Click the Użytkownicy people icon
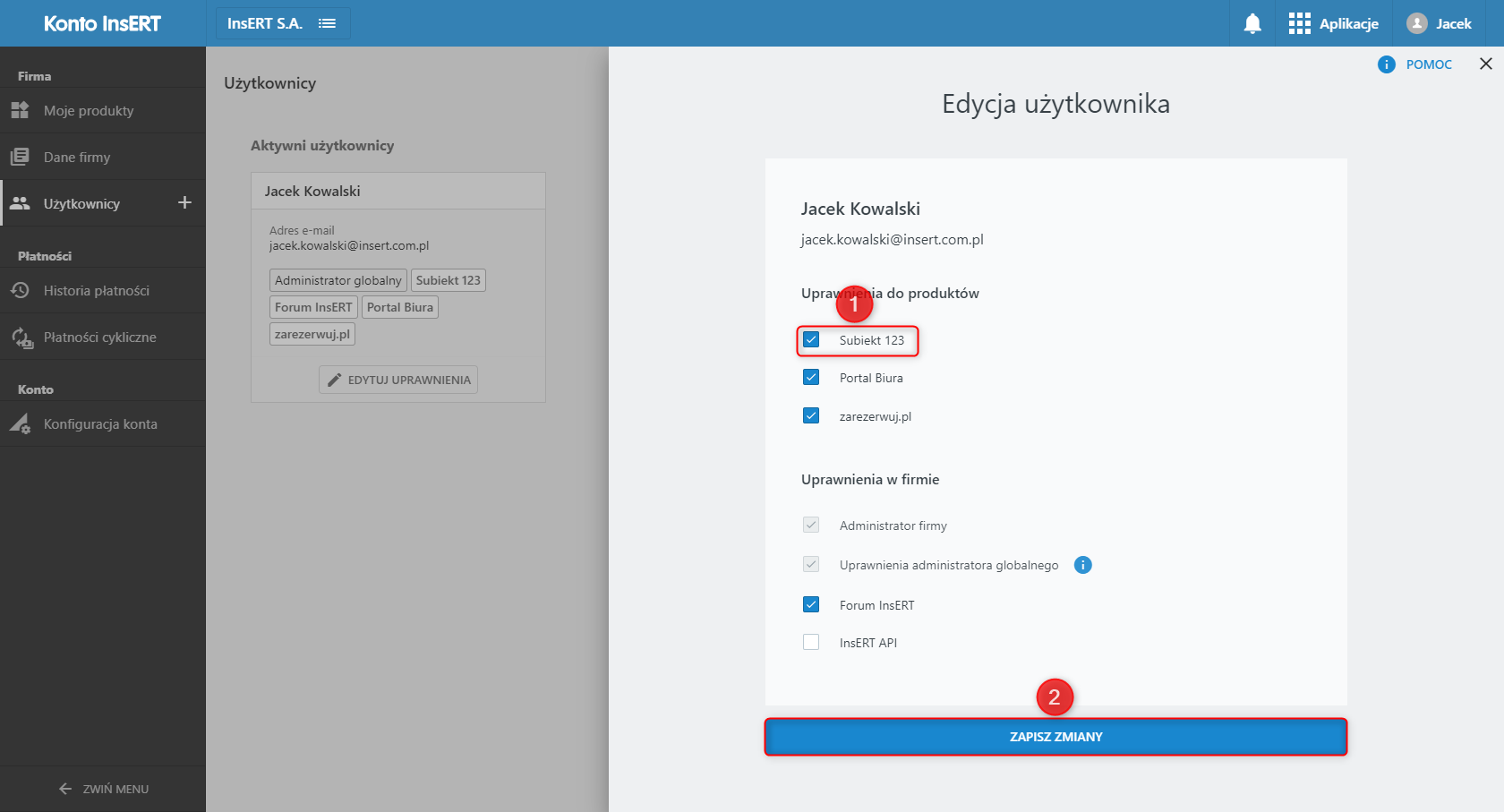This screenshot has width=1504, height=812. click(x=21, y=203)
